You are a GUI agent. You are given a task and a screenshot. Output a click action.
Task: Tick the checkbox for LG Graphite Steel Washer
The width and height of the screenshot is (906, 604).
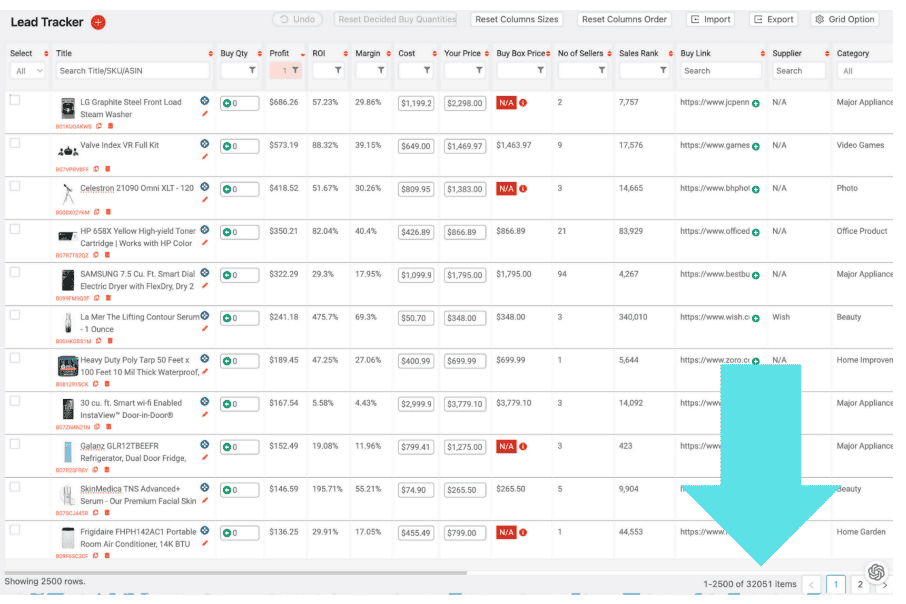tap(15, 100)
